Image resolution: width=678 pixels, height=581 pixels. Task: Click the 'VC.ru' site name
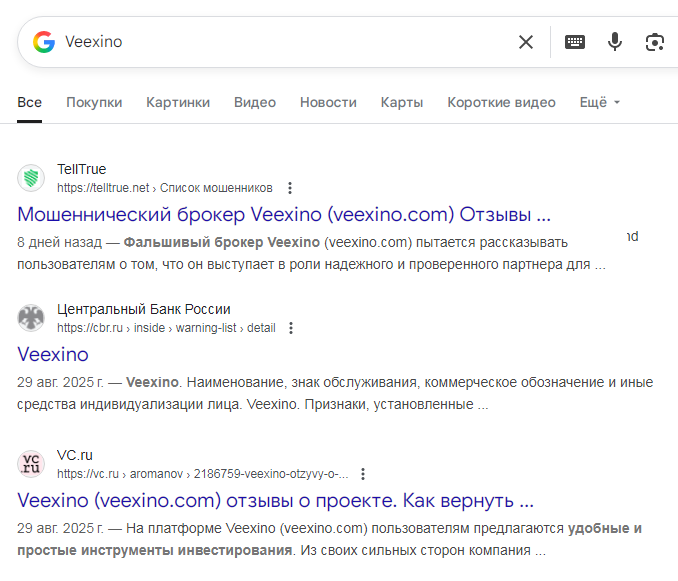click(75, 455)
